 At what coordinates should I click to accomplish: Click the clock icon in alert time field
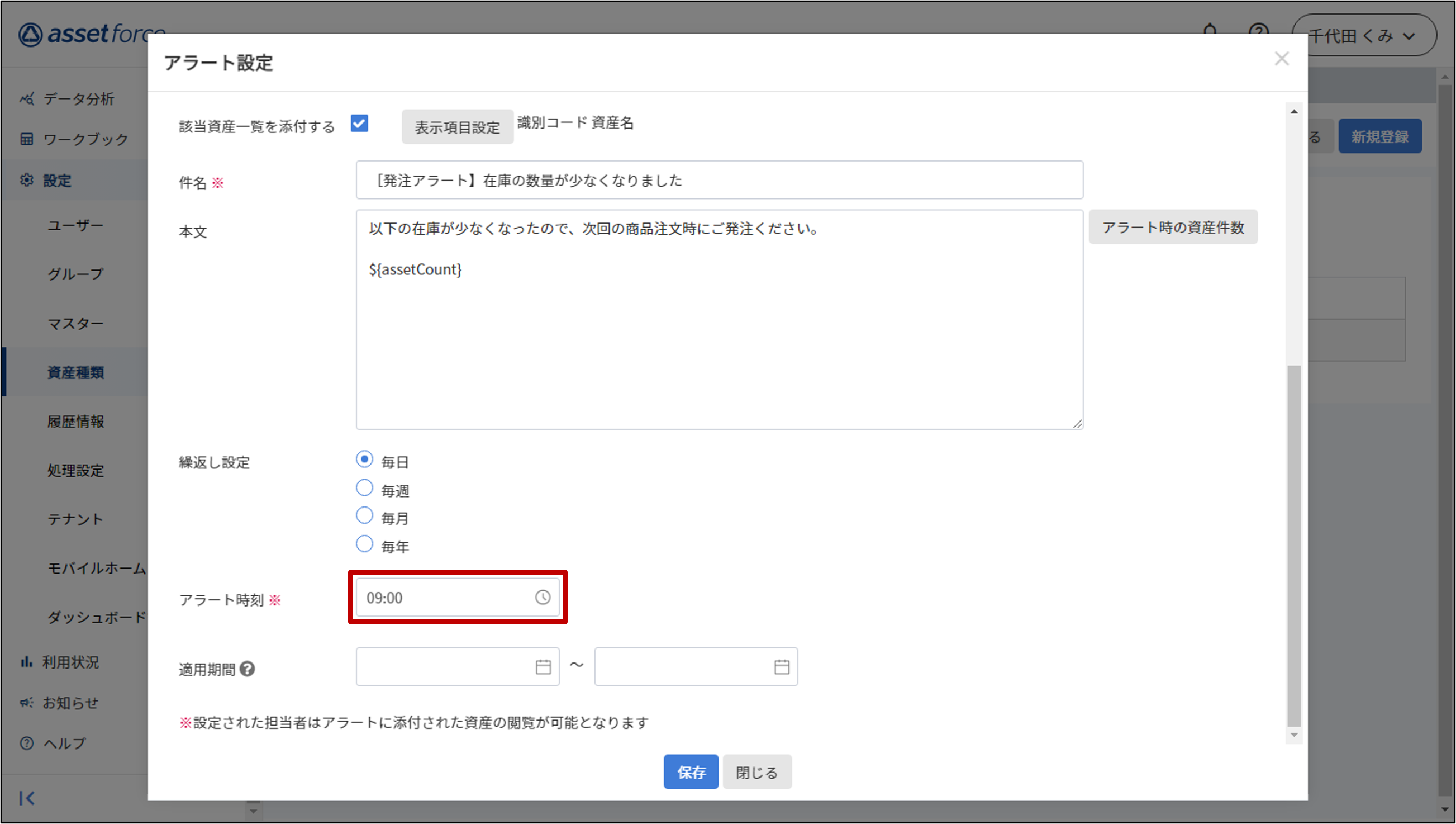click(543, 597)
